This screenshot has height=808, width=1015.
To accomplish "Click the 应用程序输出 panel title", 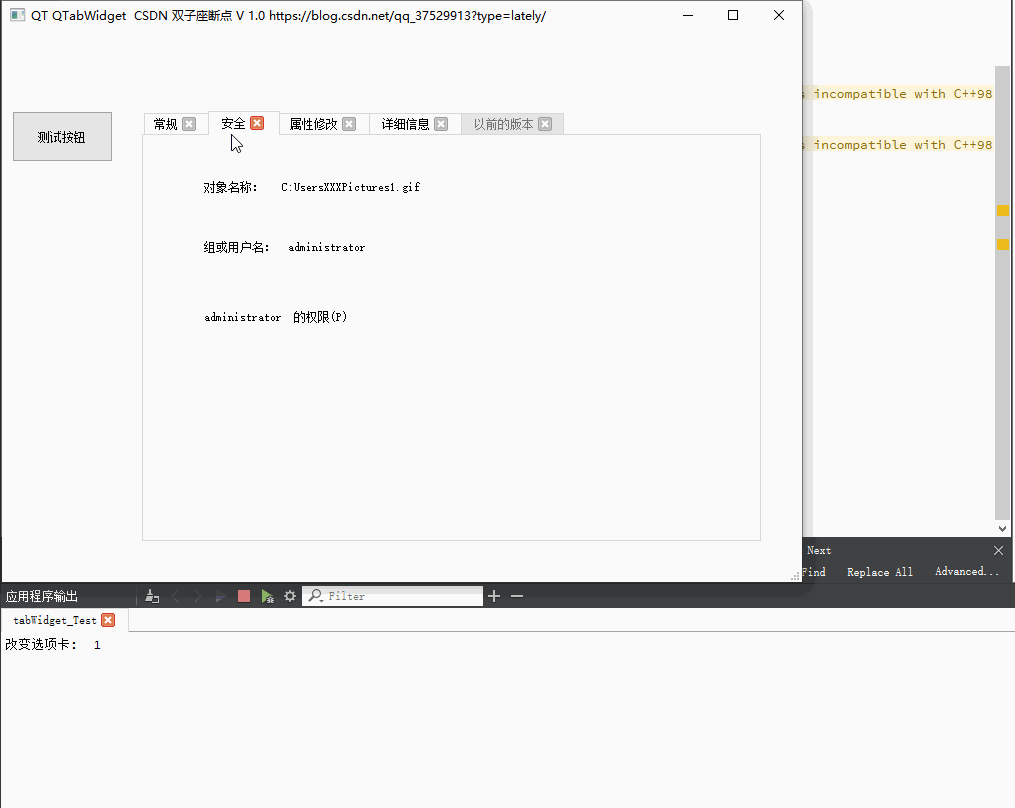I will click(x=41, y=596).
